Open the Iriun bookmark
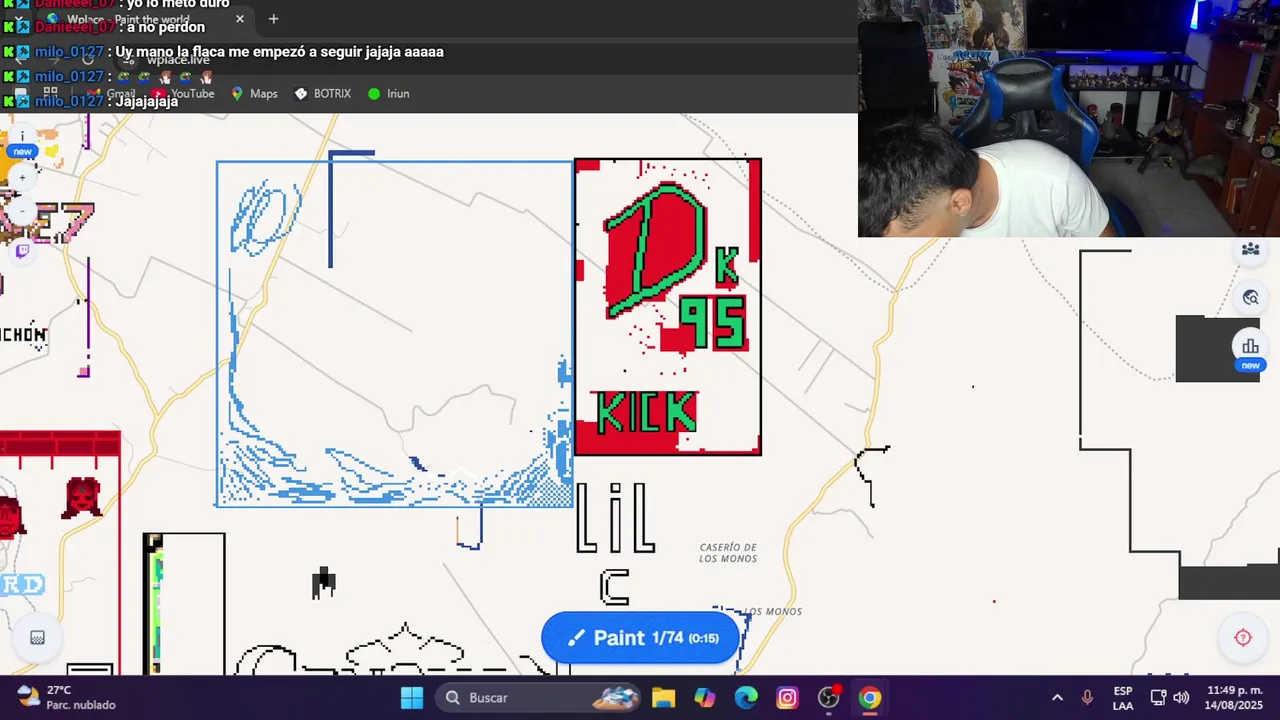Screen dimensions: 1280x720 click(388, 93)
